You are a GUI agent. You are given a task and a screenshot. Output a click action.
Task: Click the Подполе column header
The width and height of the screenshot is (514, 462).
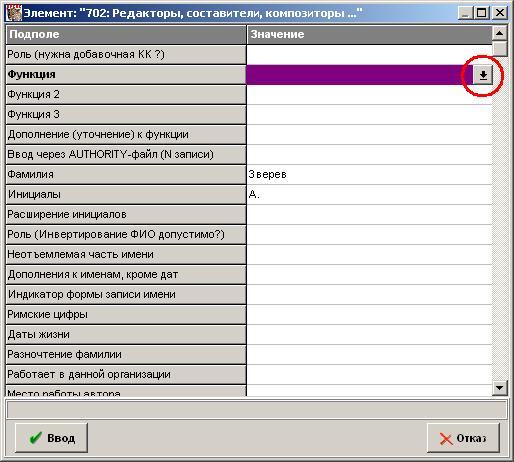click(x=126, y=35)
